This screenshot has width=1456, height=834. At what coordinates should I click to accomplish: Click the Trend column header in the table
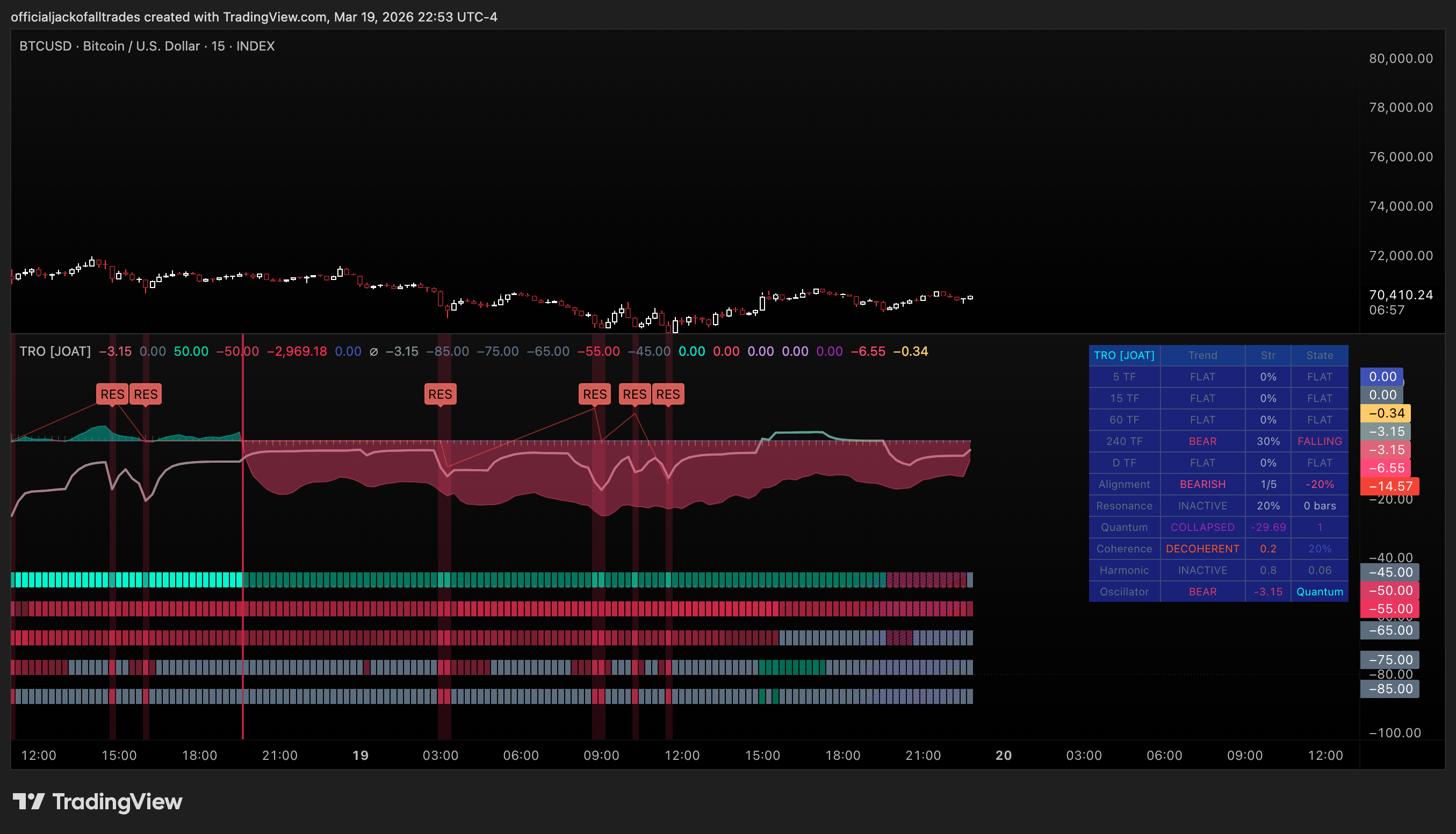point(1202,355)
